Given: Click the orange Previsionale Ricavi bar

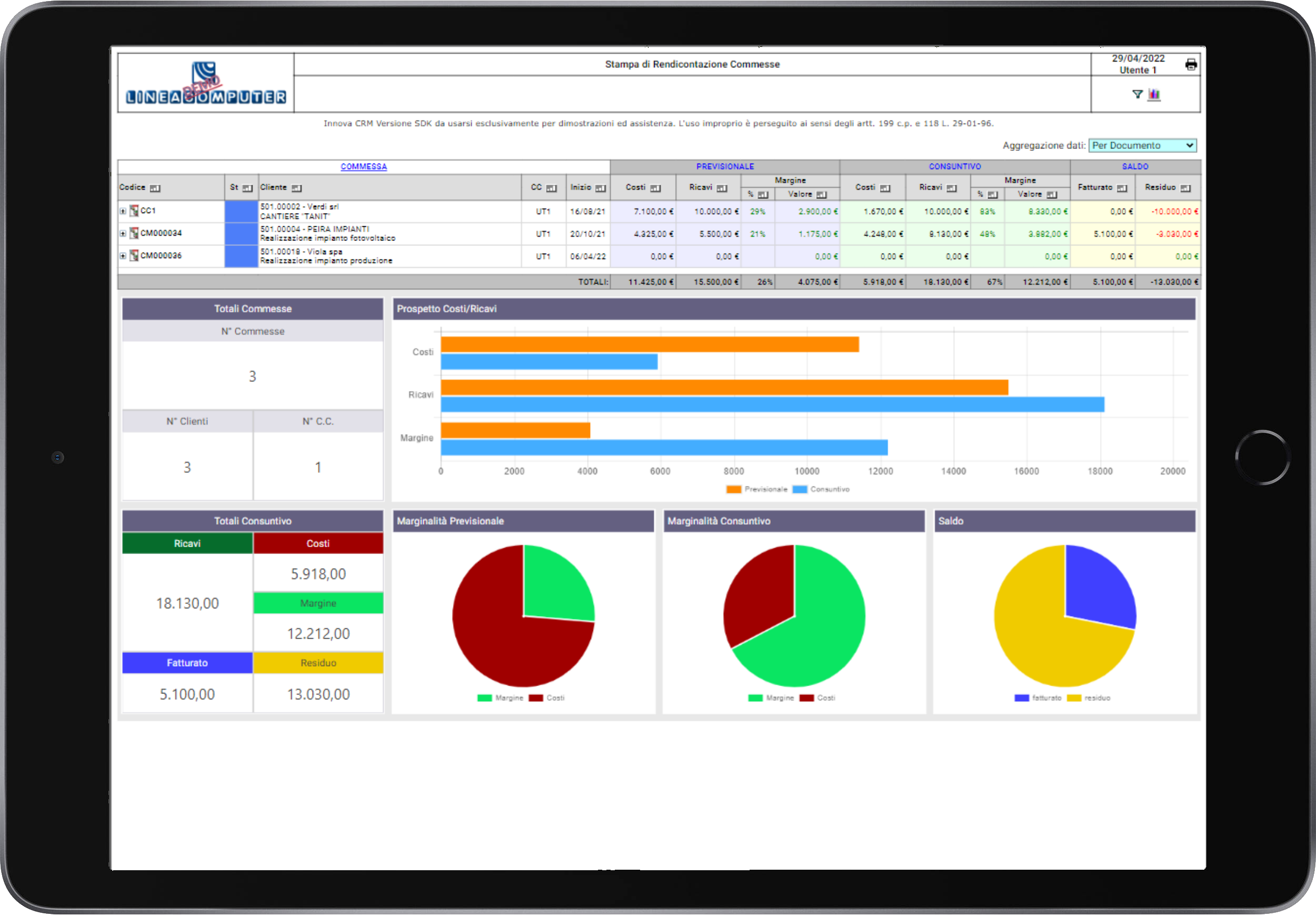Looking at the screenshot, I should click(x=724, y=387).
